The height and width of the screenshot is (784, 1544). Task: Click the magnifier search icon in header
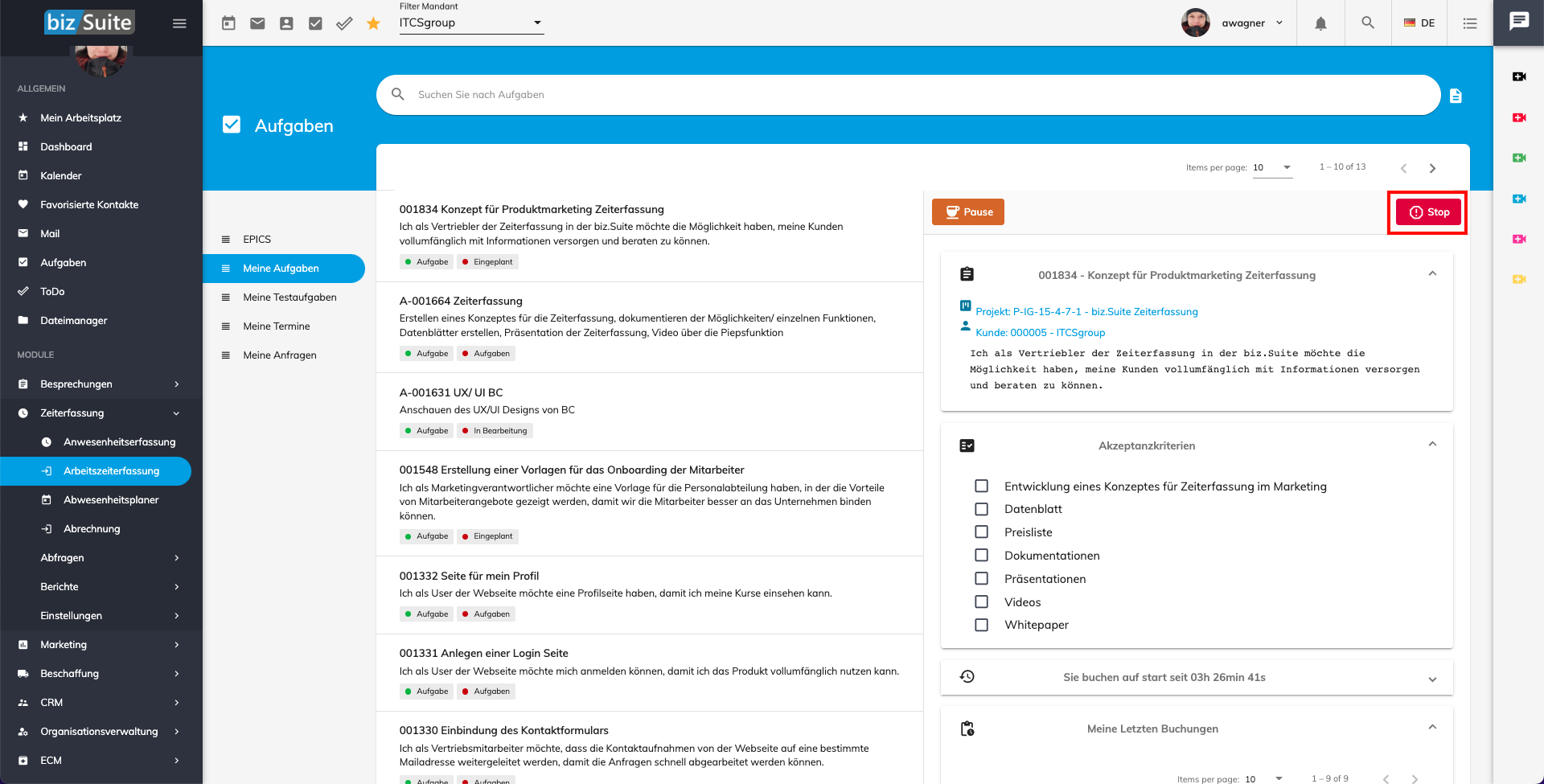(1368, 23)
